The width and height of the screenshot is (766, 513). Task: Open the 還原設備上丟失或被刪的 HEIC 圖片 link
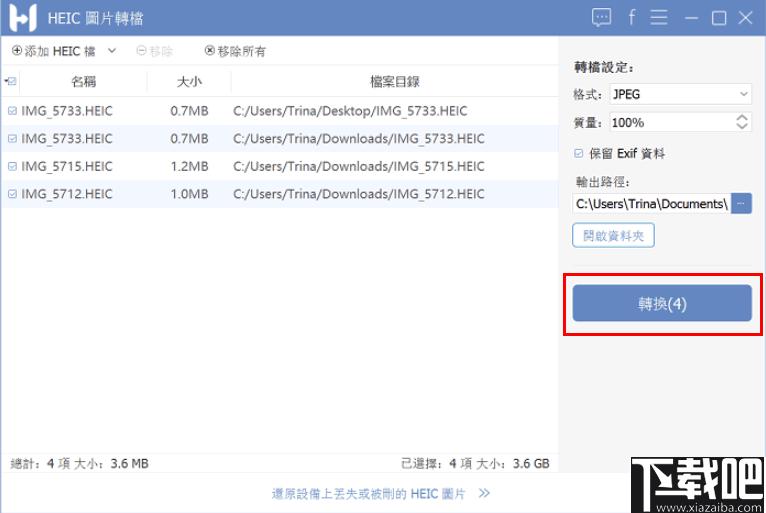368,493
